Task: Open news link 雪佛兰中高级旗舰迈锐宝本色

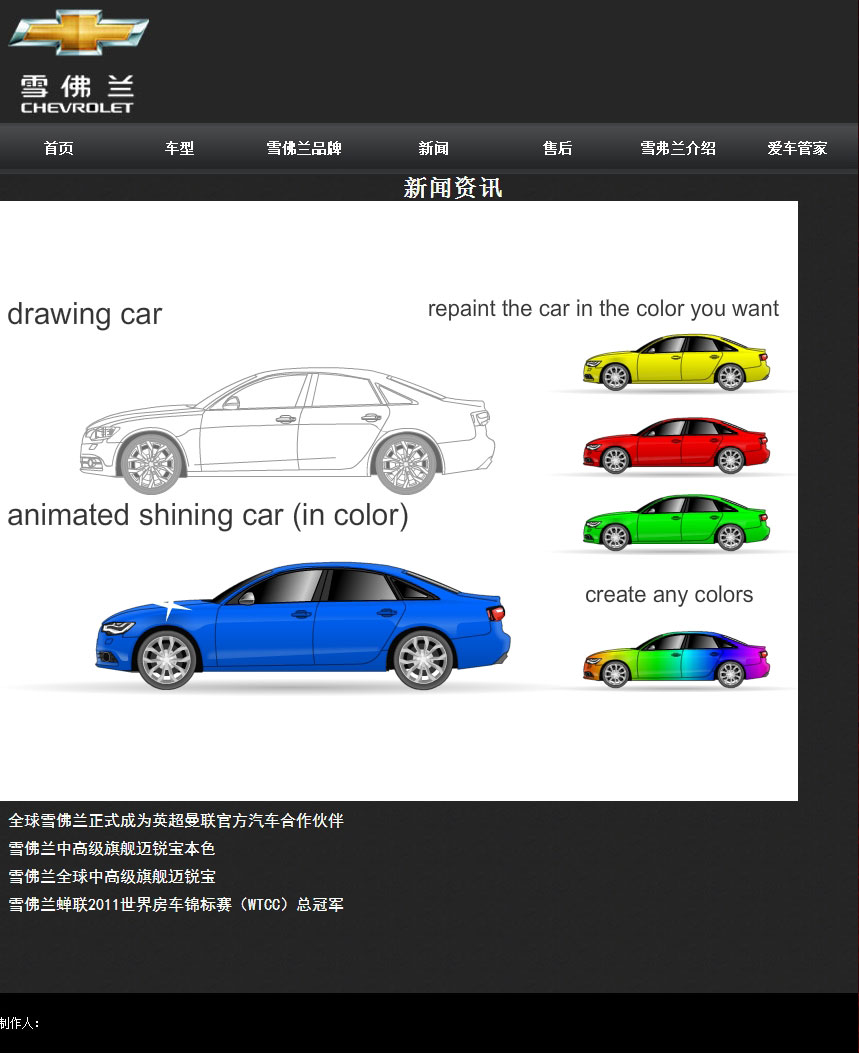Action: click(x=112, y=848)
